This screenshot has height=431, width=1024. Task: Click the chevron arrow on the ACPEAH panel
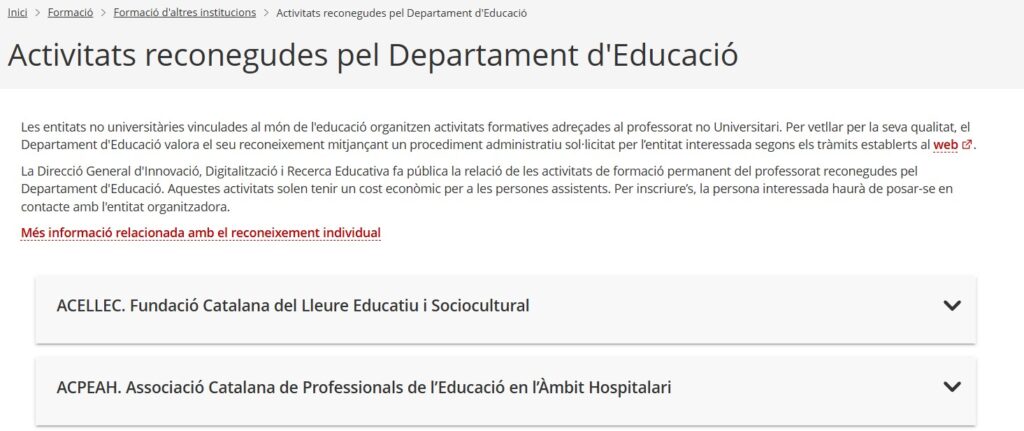pos(952,386)
